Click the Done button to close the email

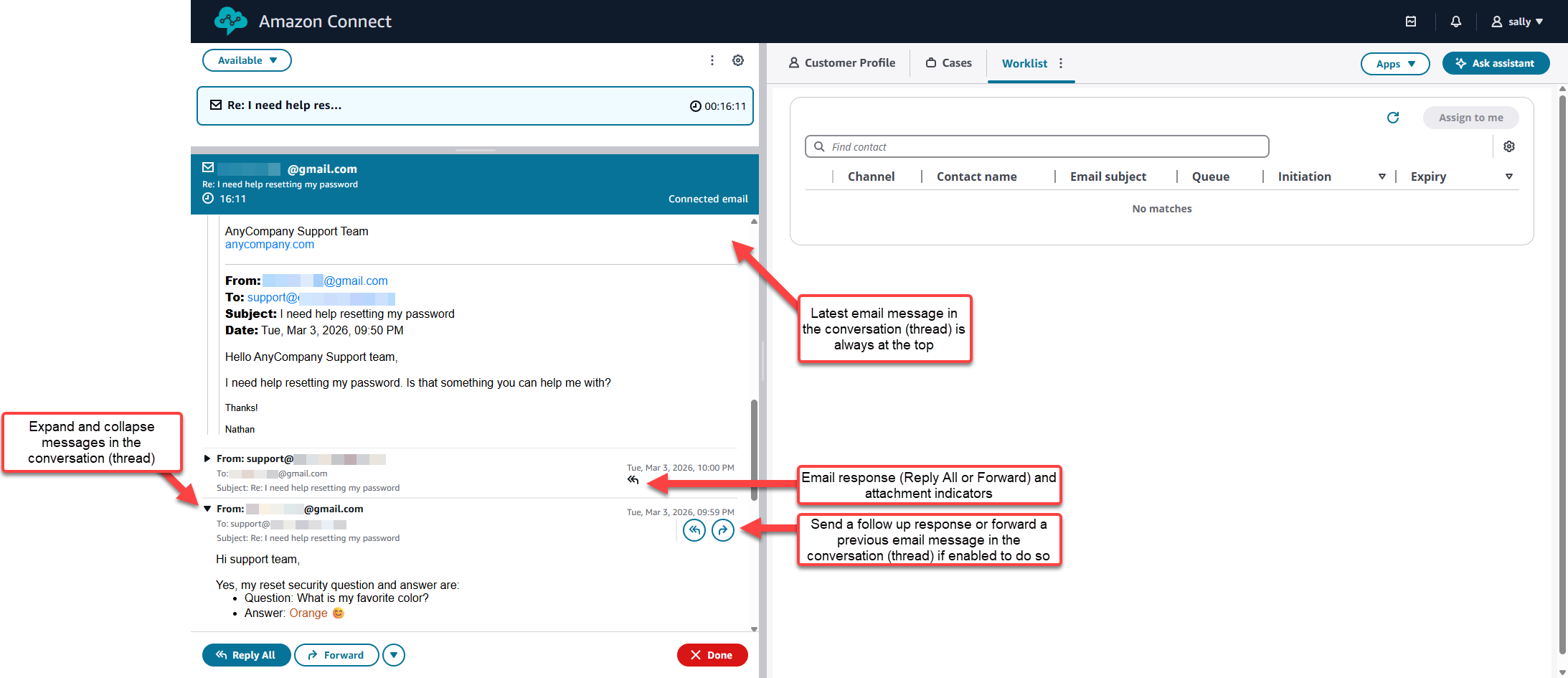[712, 654]
